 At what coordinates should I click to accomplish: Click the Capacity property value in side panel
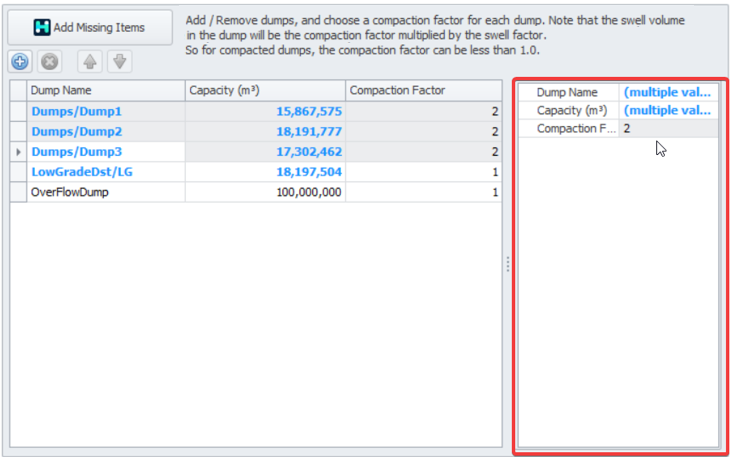pyautogui.click(x=667, y=110)
